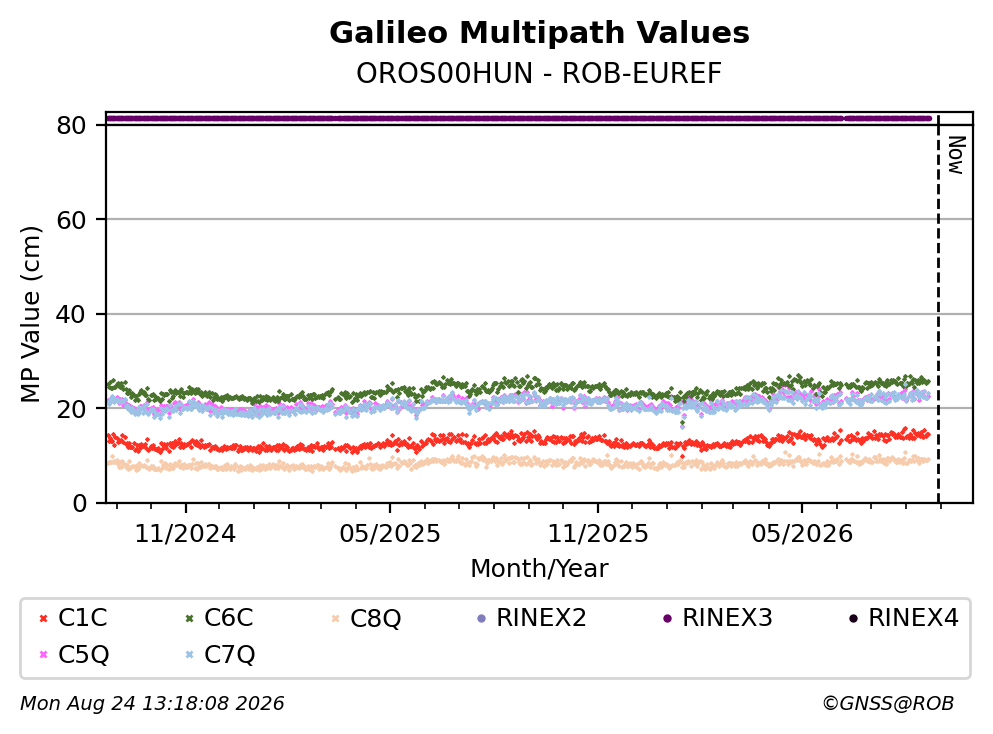Click the RINEX4 dark legend dot

coord(853,619)
